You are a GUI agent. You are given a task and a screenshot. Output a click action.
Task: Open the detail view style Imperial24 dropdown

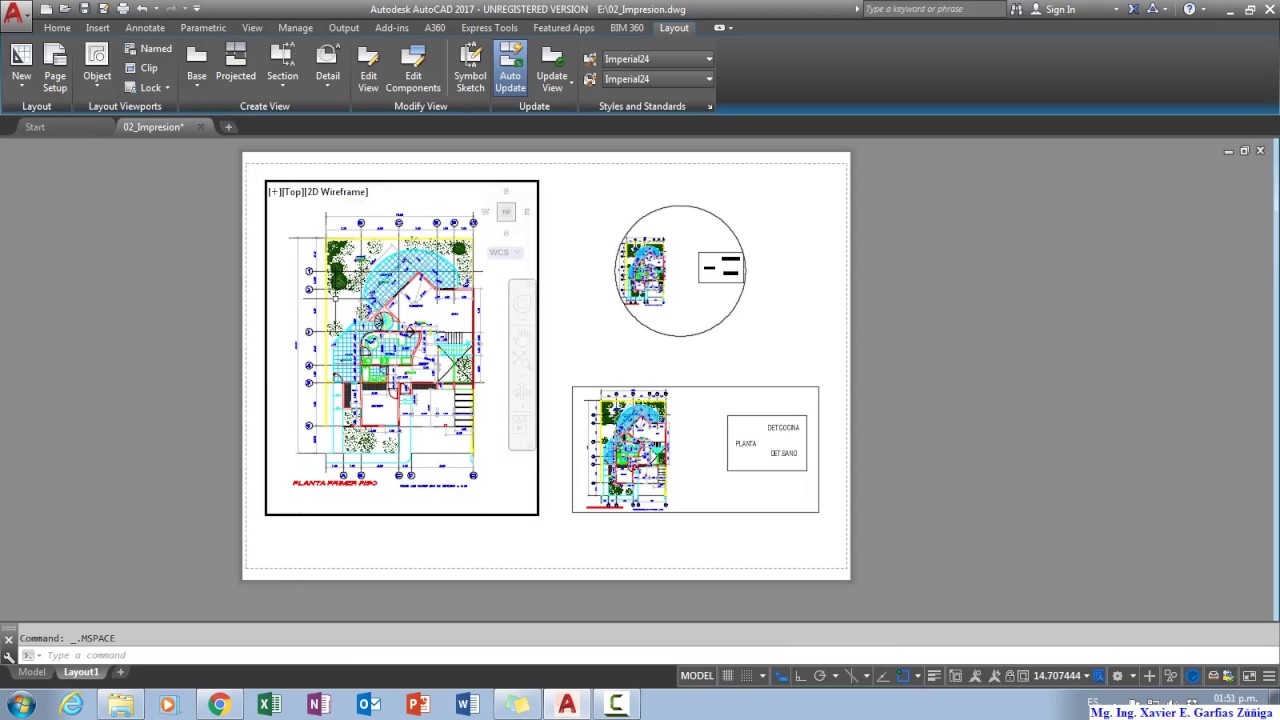click(x=657, y=79)
